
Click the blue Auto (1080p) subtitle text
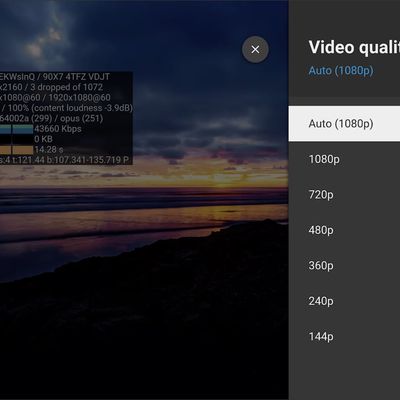pos(341,70)
